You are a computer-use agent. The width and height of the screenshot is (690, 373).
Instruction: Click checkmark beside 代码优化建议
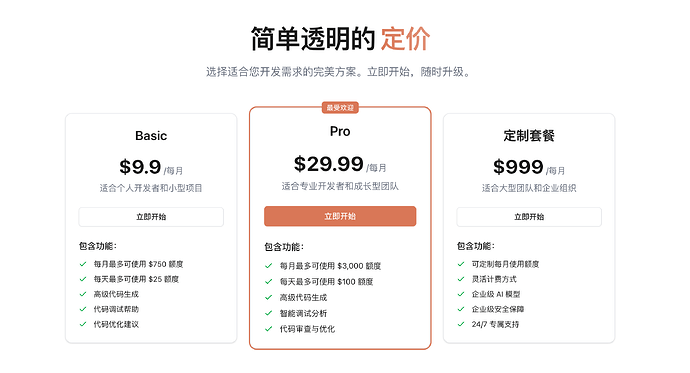pos(83,324)
